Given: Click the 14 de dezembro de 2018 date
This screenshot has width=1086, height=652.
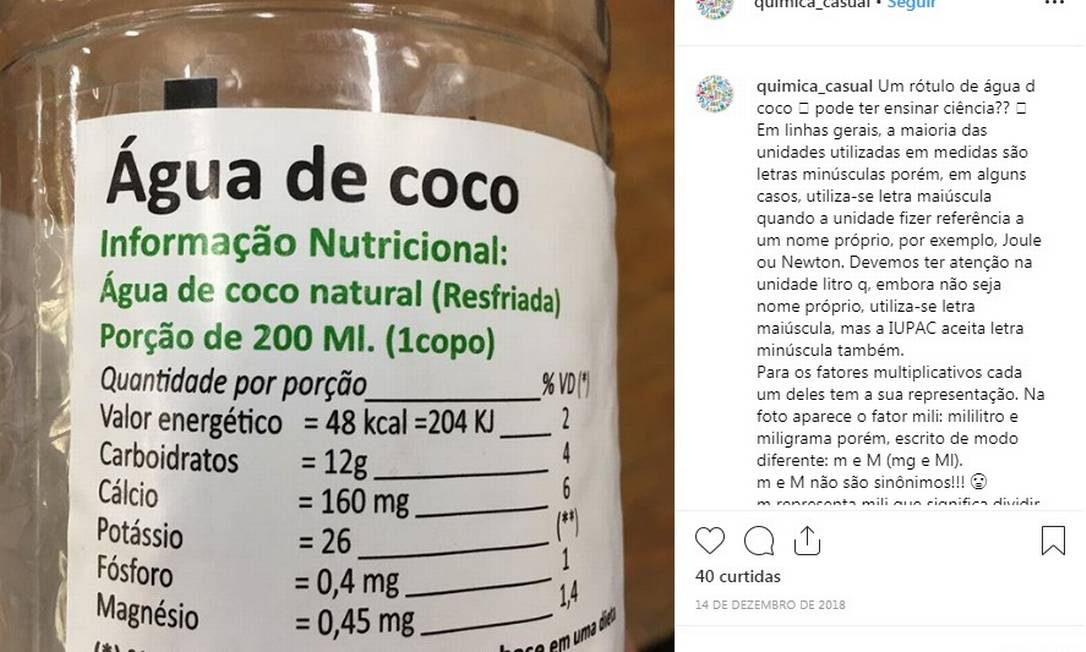Looking at the screenshot, I should point(770,605).
